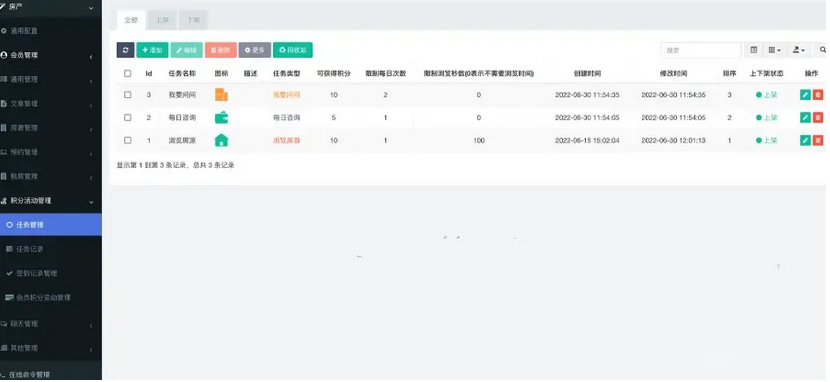Open the 回收站 recycle bin button
The width and height of the screenshot is (830, 382).
293,50
